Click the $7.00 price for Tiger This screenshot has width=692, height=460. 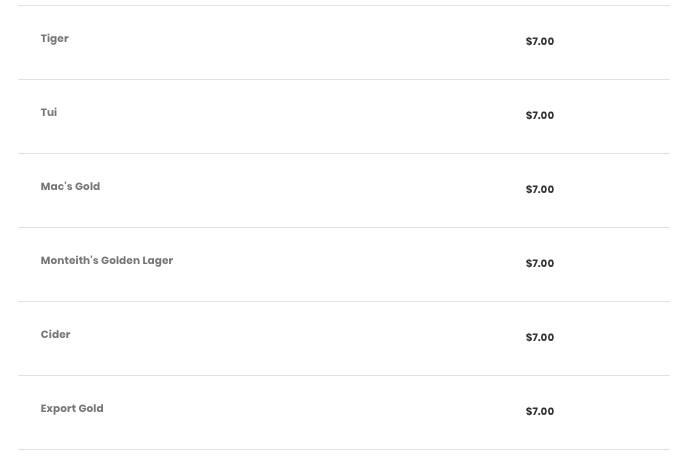pos(539,42)
